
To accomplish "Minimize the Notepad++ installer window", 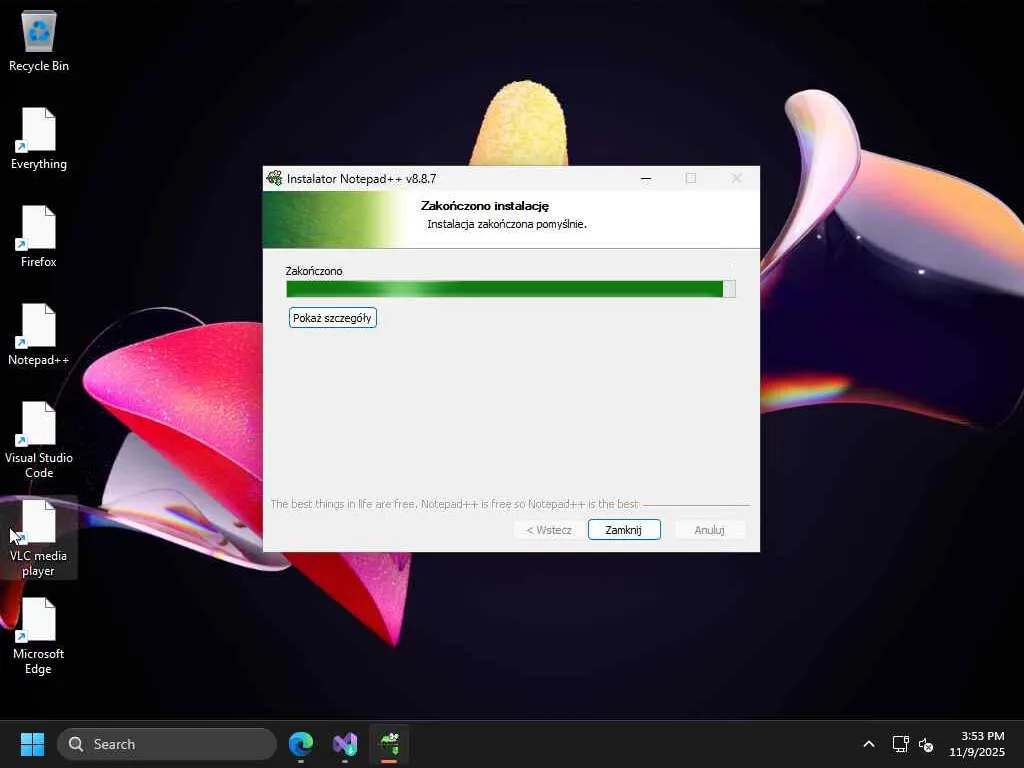I will [x=646, y=178].
